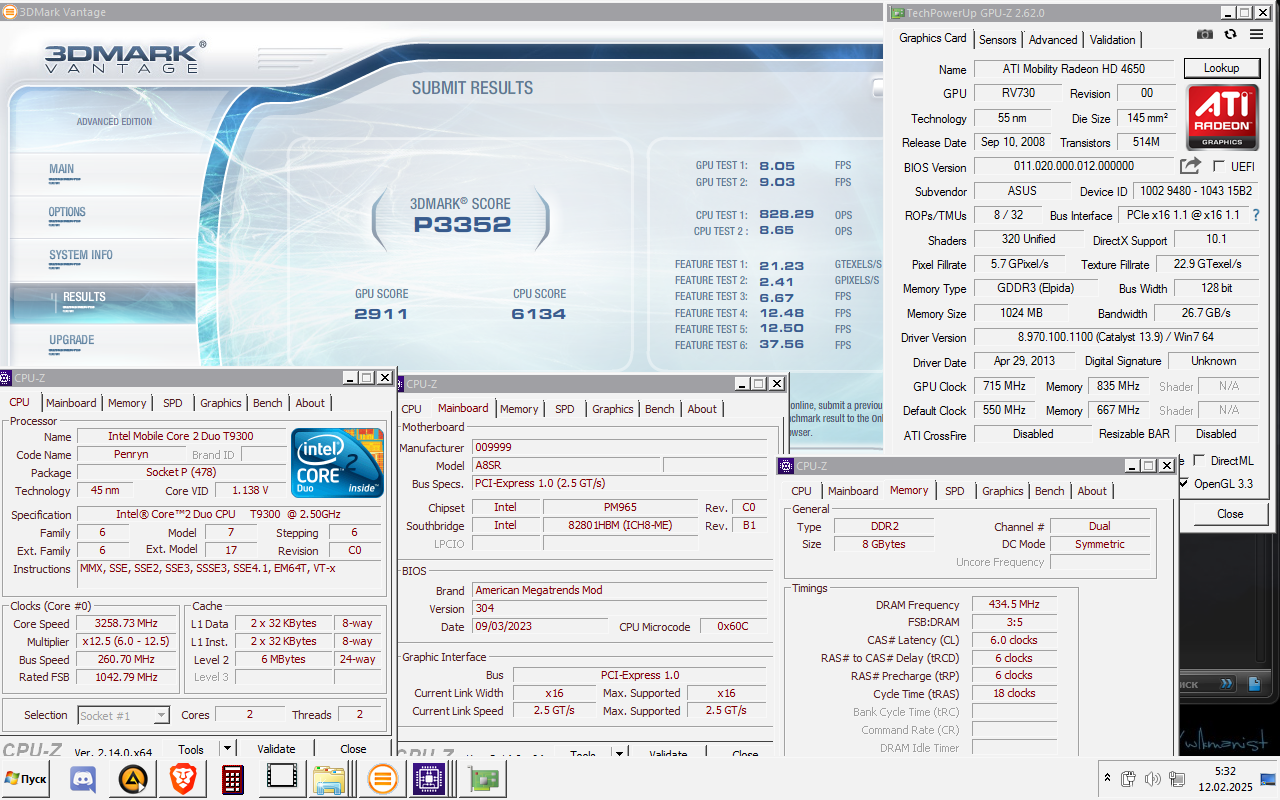Screen dimensions: 1280x800
Task: Switch to GPU-Z via green card taskbar icon
Action: pyautogui.click(x=485, y=779)
